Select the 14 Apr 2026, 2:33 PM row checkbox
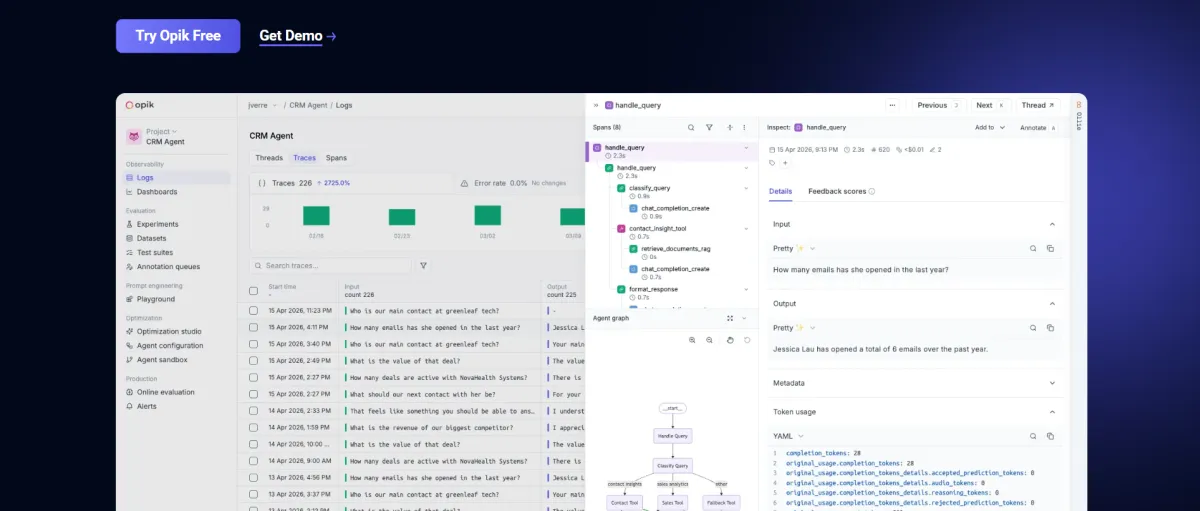1200x511 pixels. (x=254, y=411)
